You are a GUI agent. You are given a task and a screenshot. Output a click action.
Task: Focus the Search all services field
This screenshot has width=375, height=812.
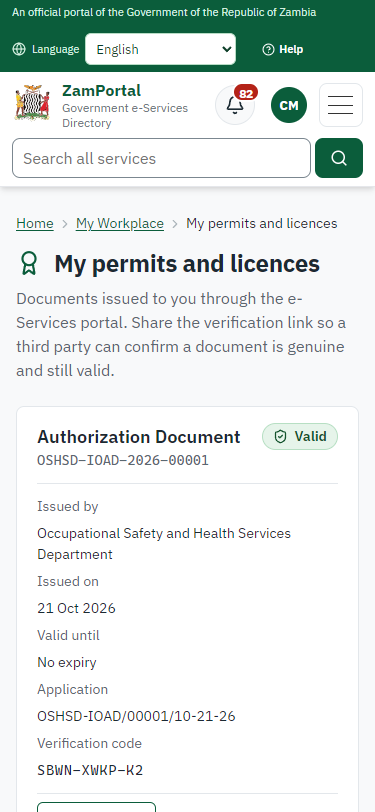[162, 158]
